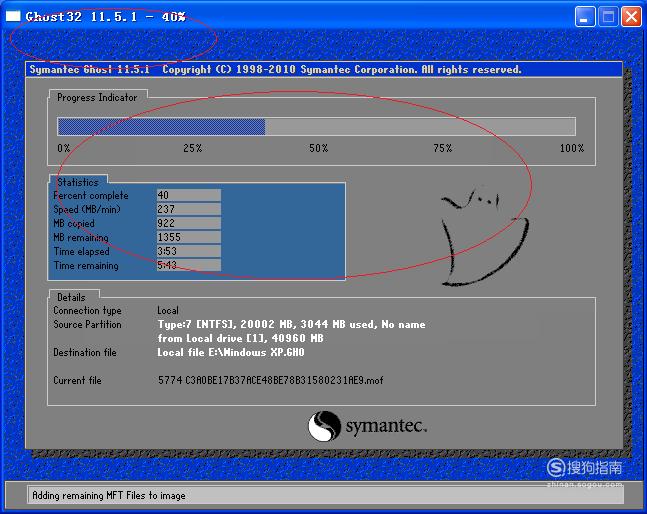Click the 'Ghost32 11.5.1 - 40%' window title
Image resolution: width=647 pixels, height=514 pixels.
(105, 17)
